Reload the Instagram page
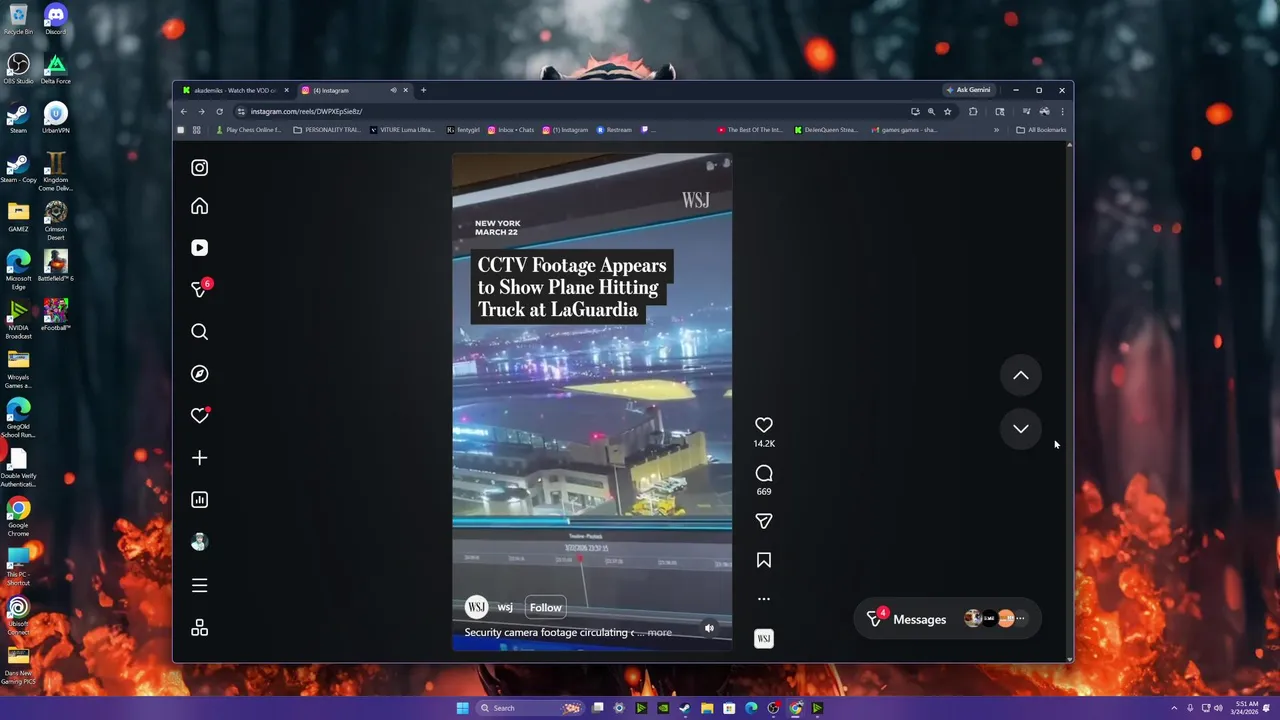 [219, 111]
